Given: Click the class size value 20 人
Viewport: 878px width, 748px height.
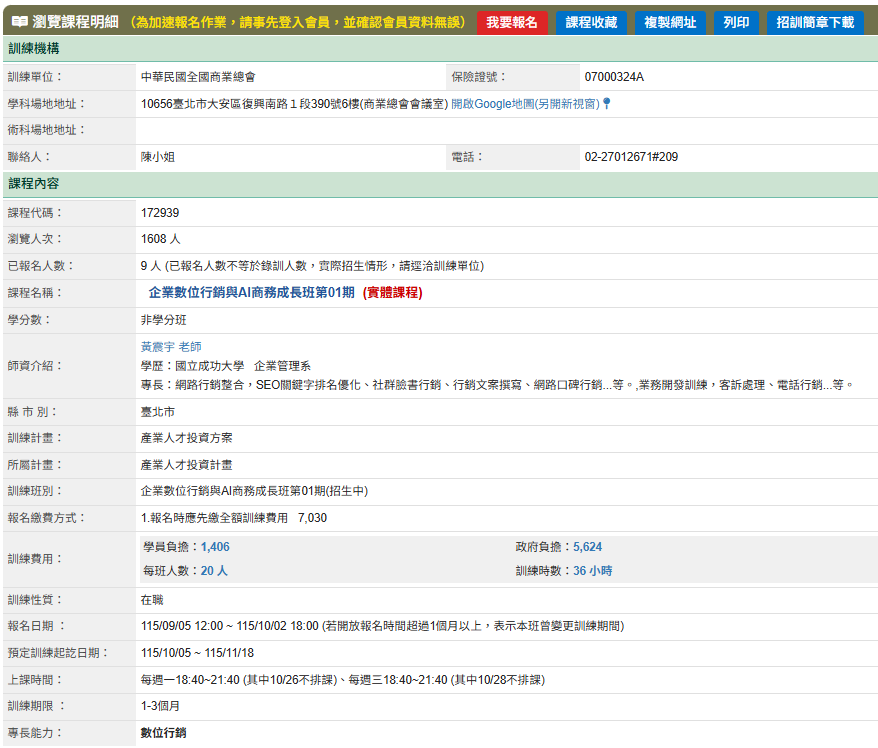Looking at the screenshot, I should tap(214, 571).
